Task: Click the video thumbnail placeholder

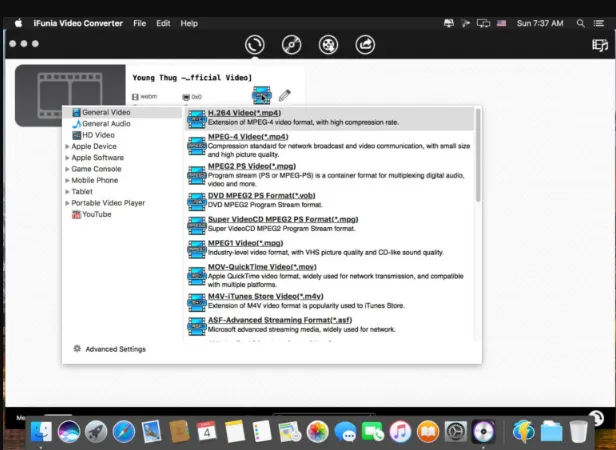Action: tap(70, 96)
